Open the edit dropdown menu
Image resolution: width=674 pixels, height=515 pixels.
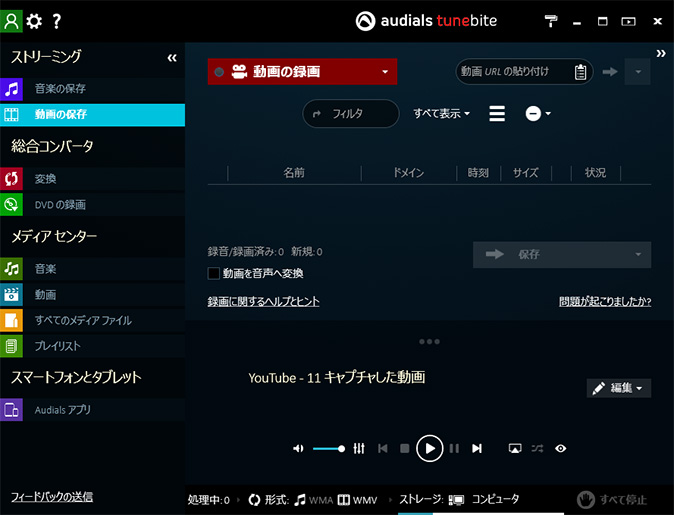(x=619, y=388)
